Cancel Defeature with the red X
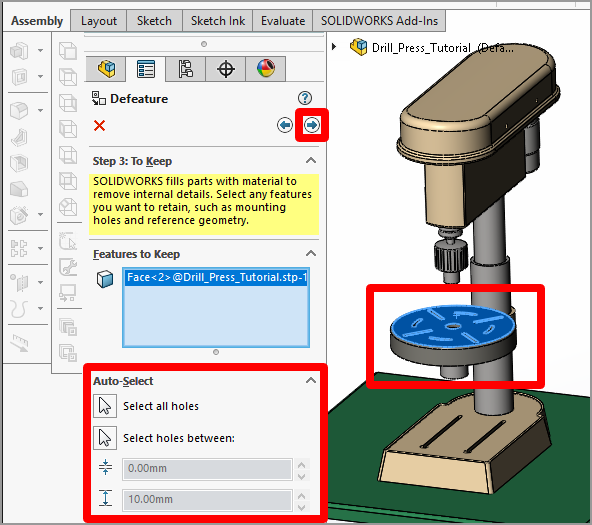Image resolution: width=592 pixels, height=525 pixels. pos(100,125)
